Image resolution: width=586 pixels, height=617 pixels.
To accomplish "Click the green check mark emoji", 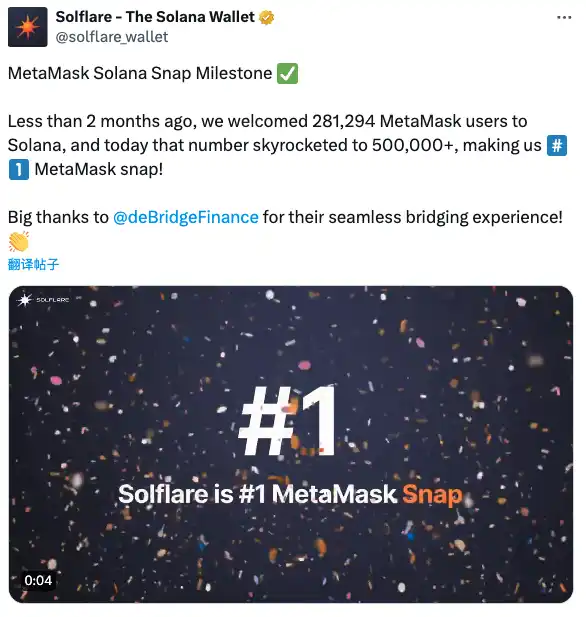I will click(287, 74).
